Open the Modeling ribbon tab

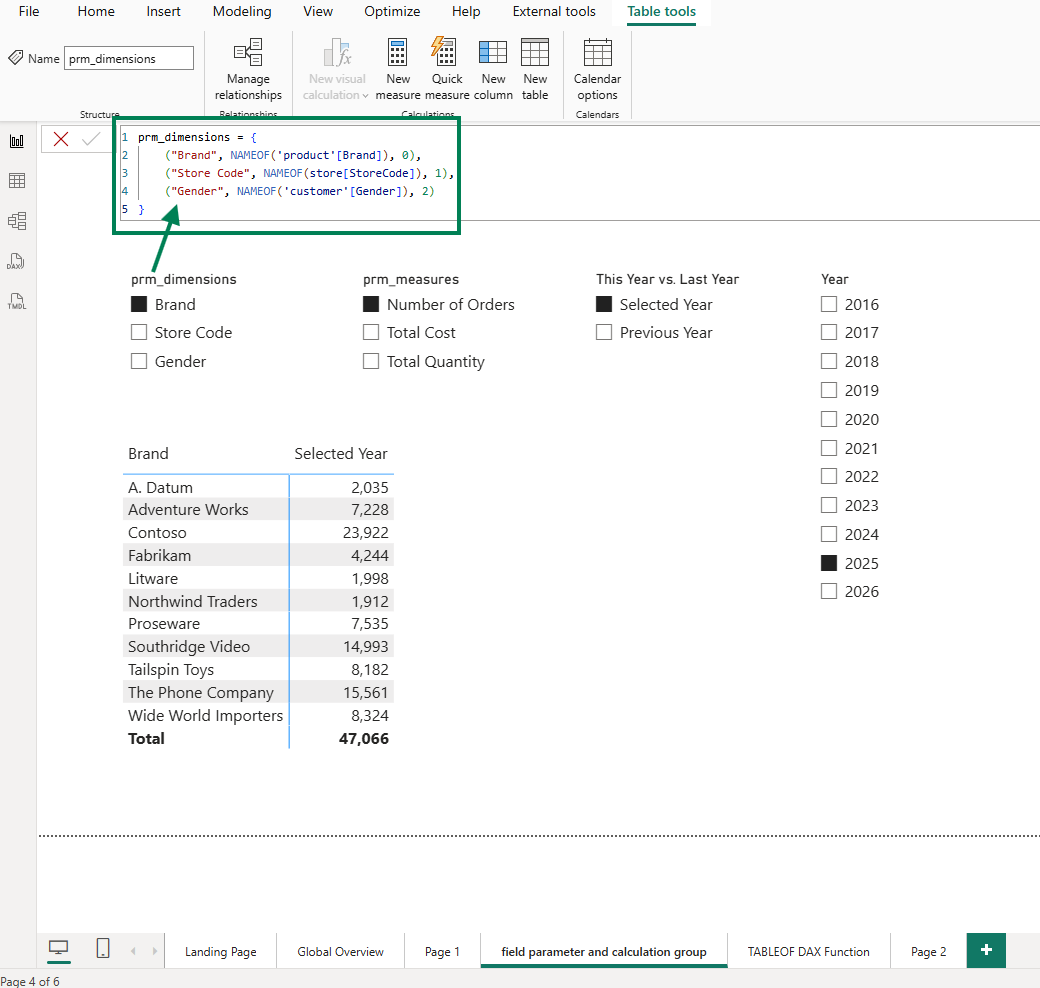[242, 11]
